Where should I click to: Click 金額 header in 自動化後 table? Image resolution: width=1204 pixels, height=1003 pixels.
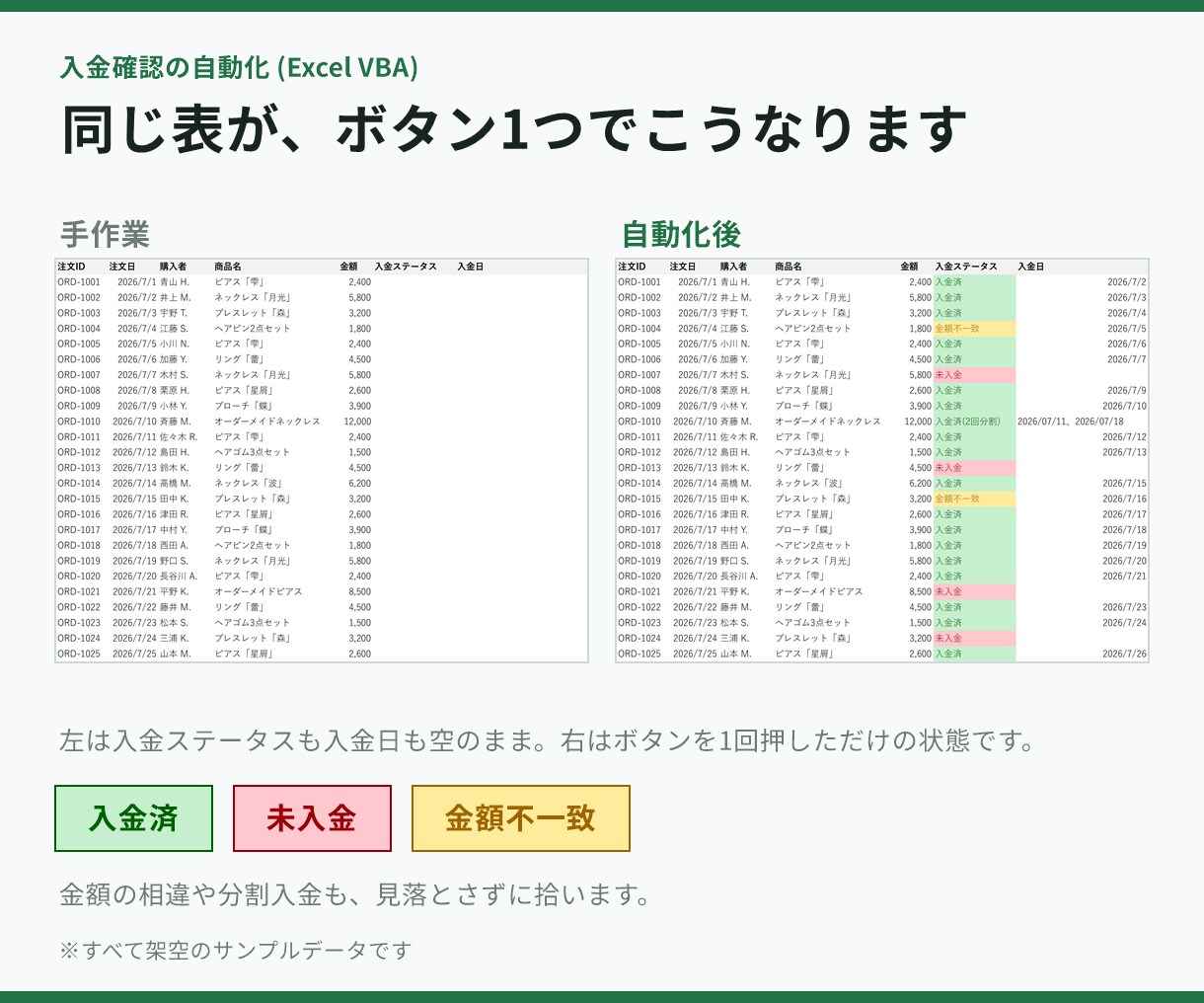(x=909, y=267)
